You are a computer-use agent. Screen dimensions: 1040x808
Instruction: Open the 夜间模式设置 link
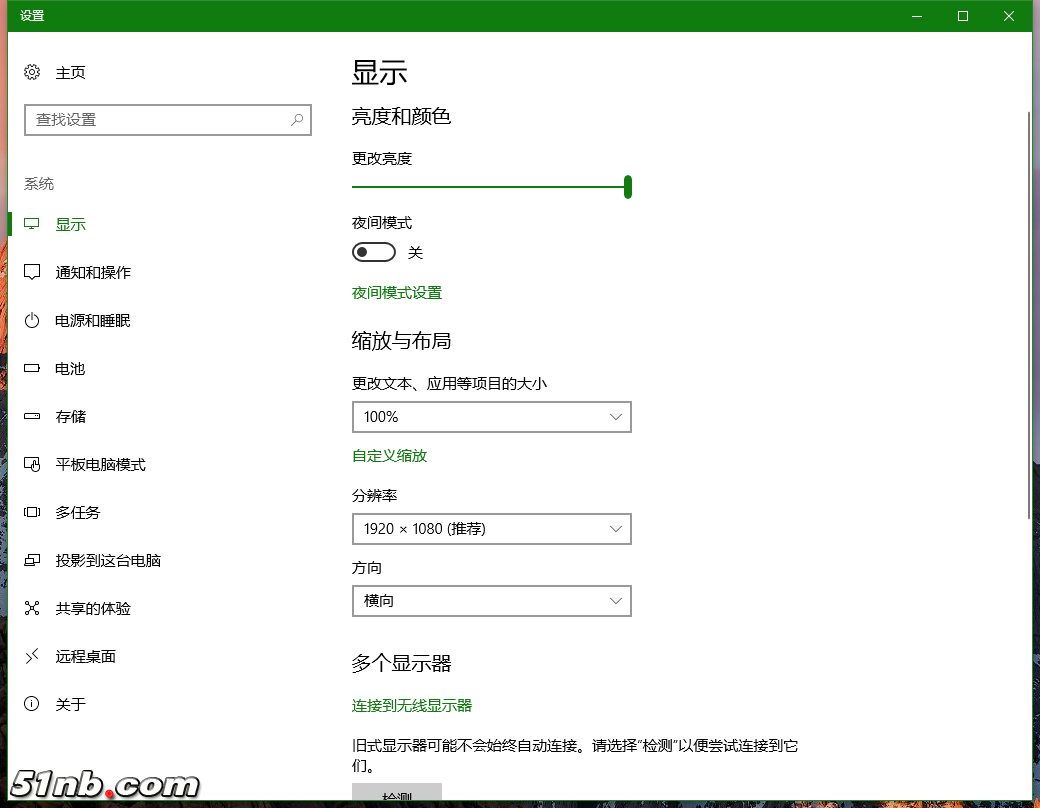click(x=397, y=293)
